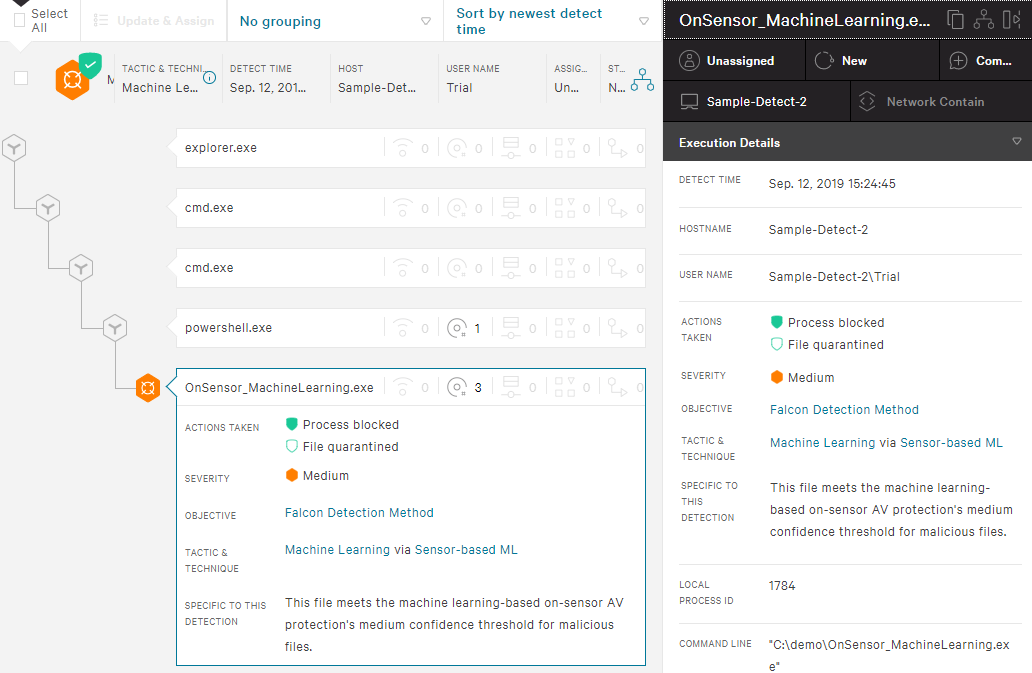The image size is (1032, 673).
Task: Click the child-process arrow icon on second cmd.exe row
Action: (x=617, y=268)
